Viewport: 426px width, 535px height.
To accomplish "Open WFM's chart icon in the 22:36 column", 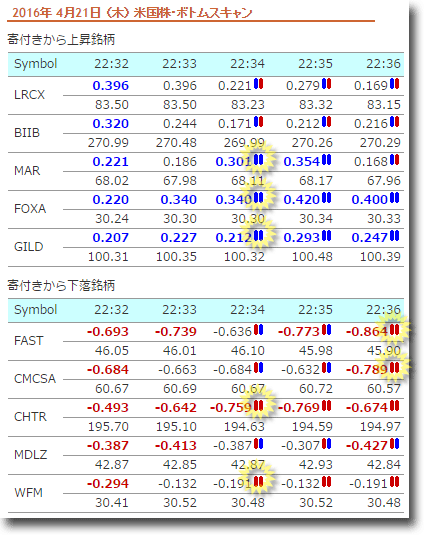I will pos(395,482).
